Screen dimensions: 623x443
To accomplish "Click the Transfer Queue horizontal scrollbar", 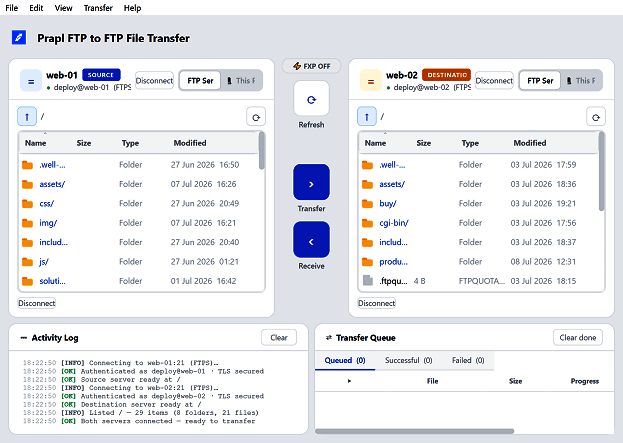I will (x=414, y=431).
